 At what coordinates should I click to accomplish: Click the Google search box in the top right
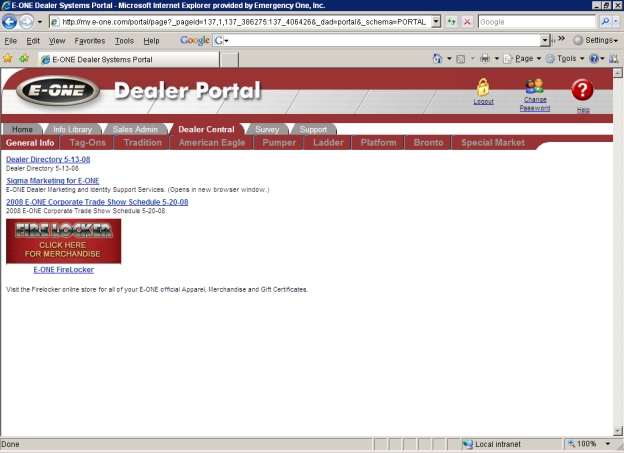pos(536,22)
